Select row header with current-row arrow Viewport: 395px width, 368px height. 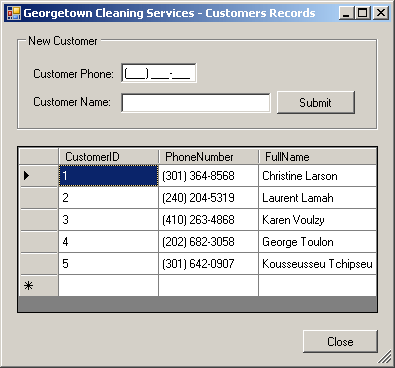point(39,176)
